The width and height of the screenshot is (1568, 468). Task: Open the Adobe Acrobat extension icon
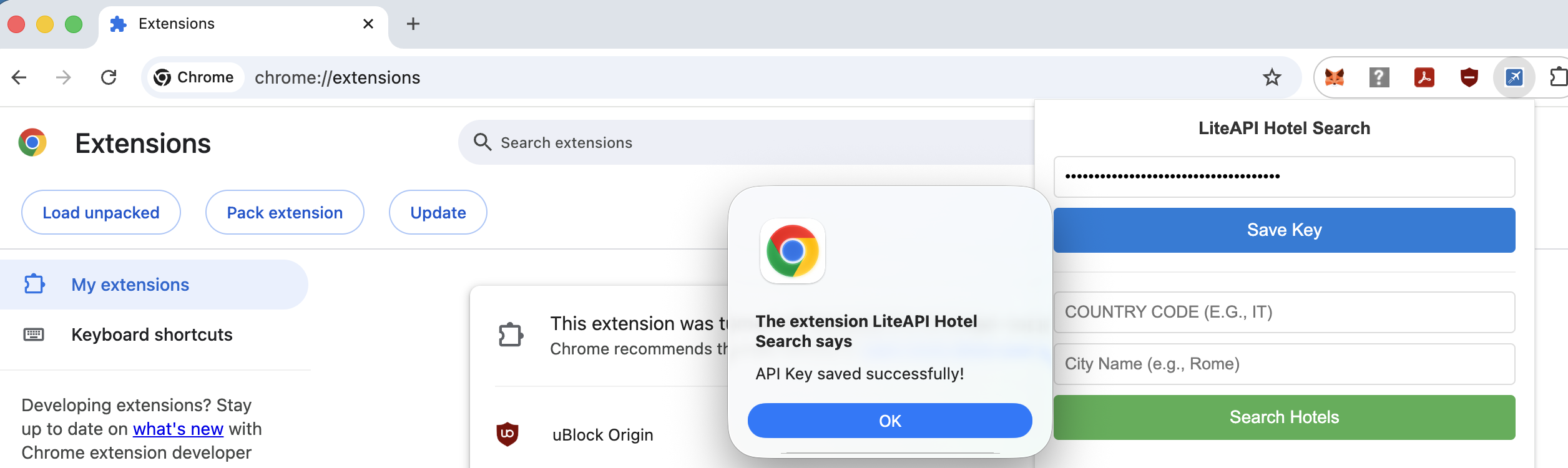click(x=1424, y=77)
